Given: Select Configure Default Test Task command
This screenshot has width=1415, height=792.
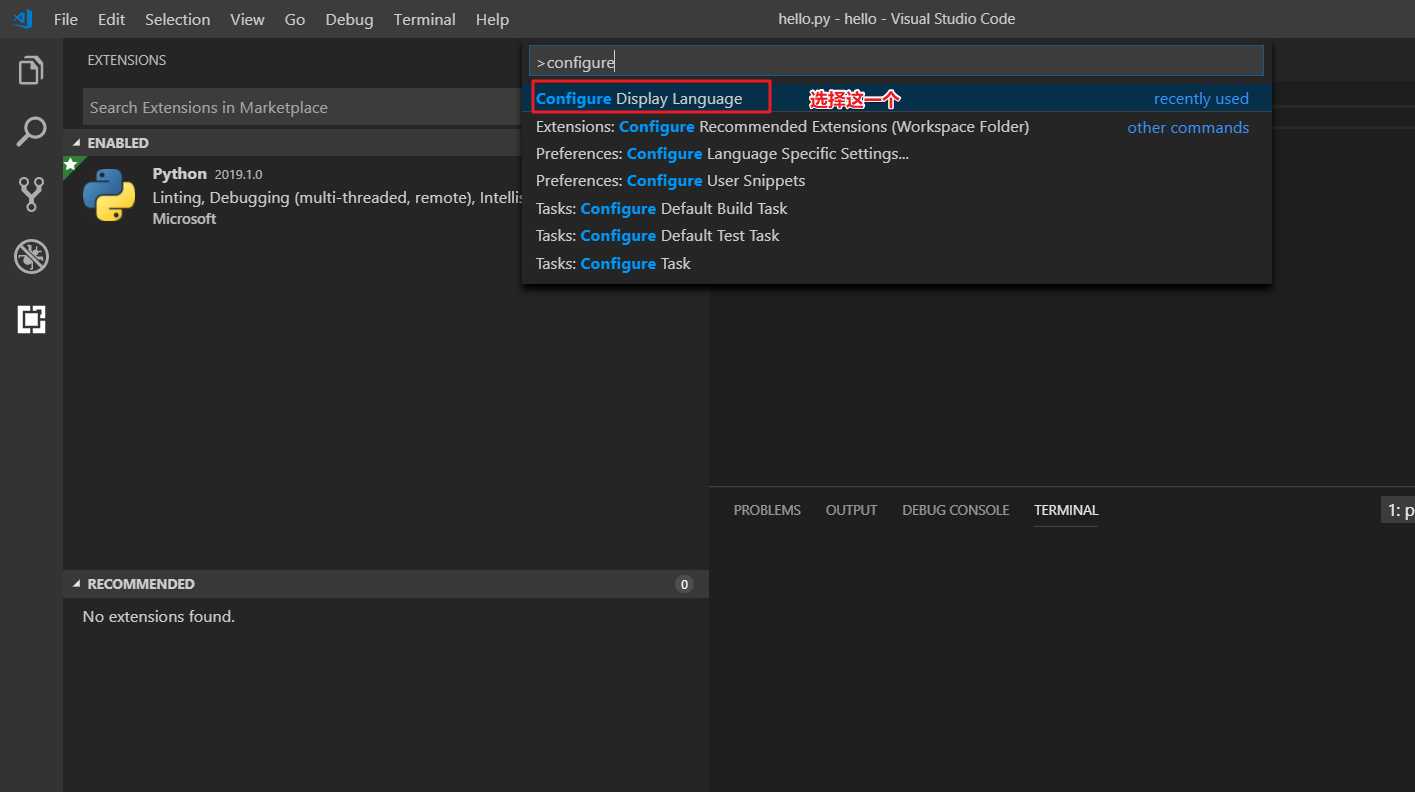Looking at the screenshot, I should [896, 236].
